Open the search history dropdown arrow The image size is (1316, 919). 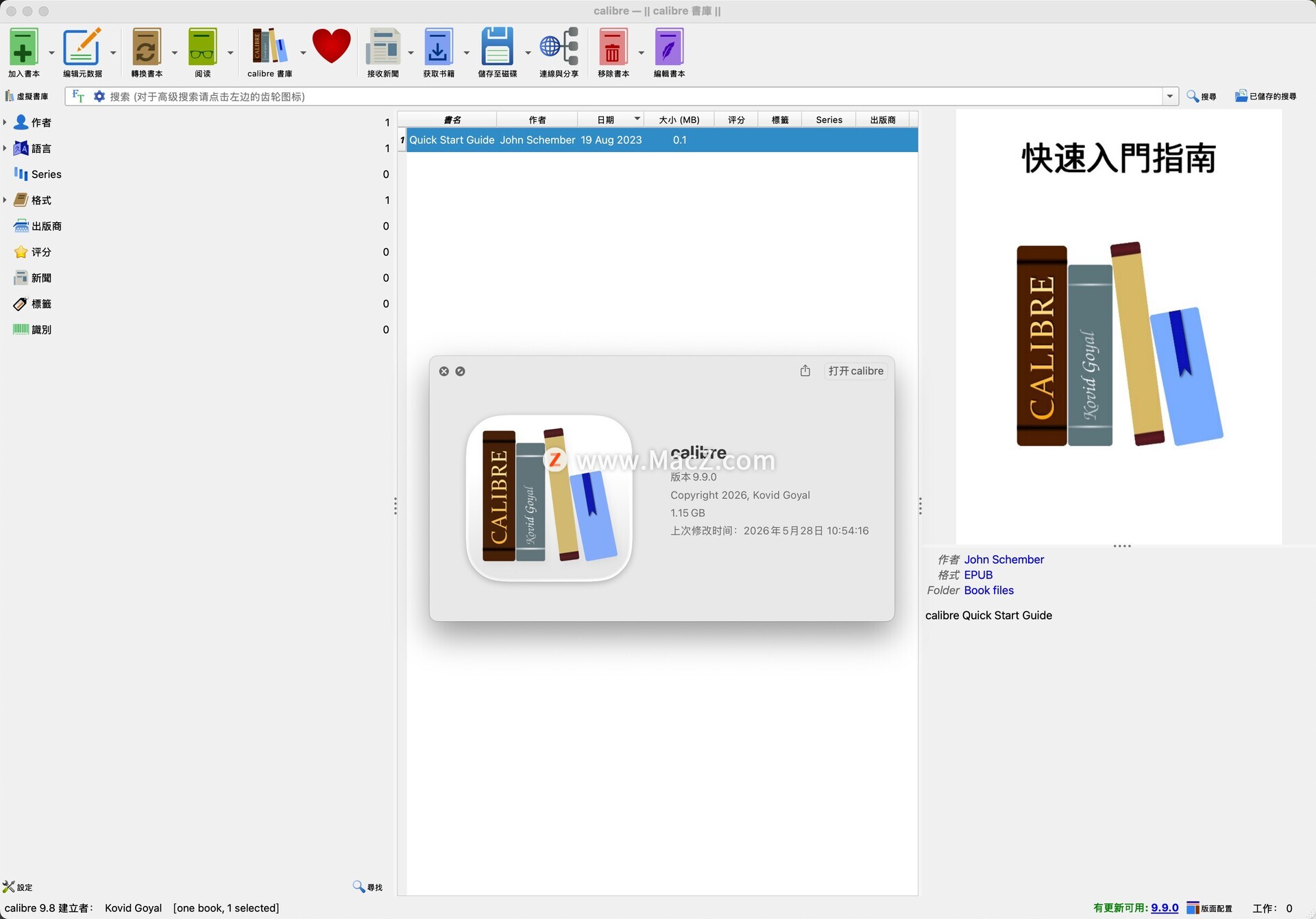[1170, 97]
